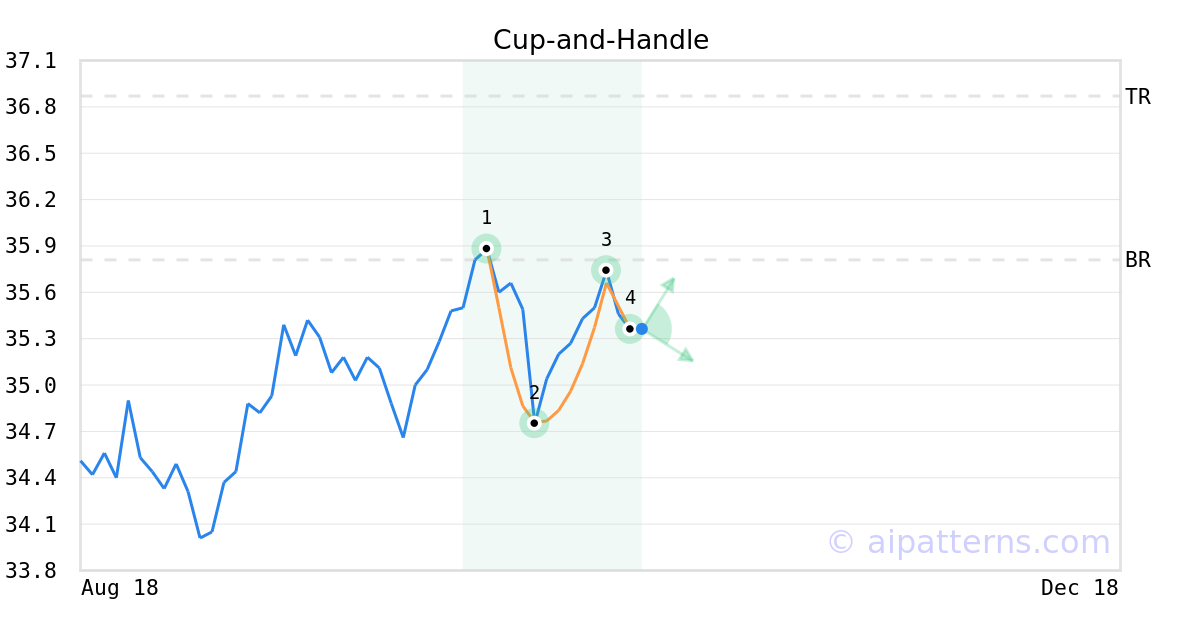The width and height of the screenshot is (1200, 630).
Task: Click pattern point marker 2 at cup bottom
Action: (x=534, y=423)
